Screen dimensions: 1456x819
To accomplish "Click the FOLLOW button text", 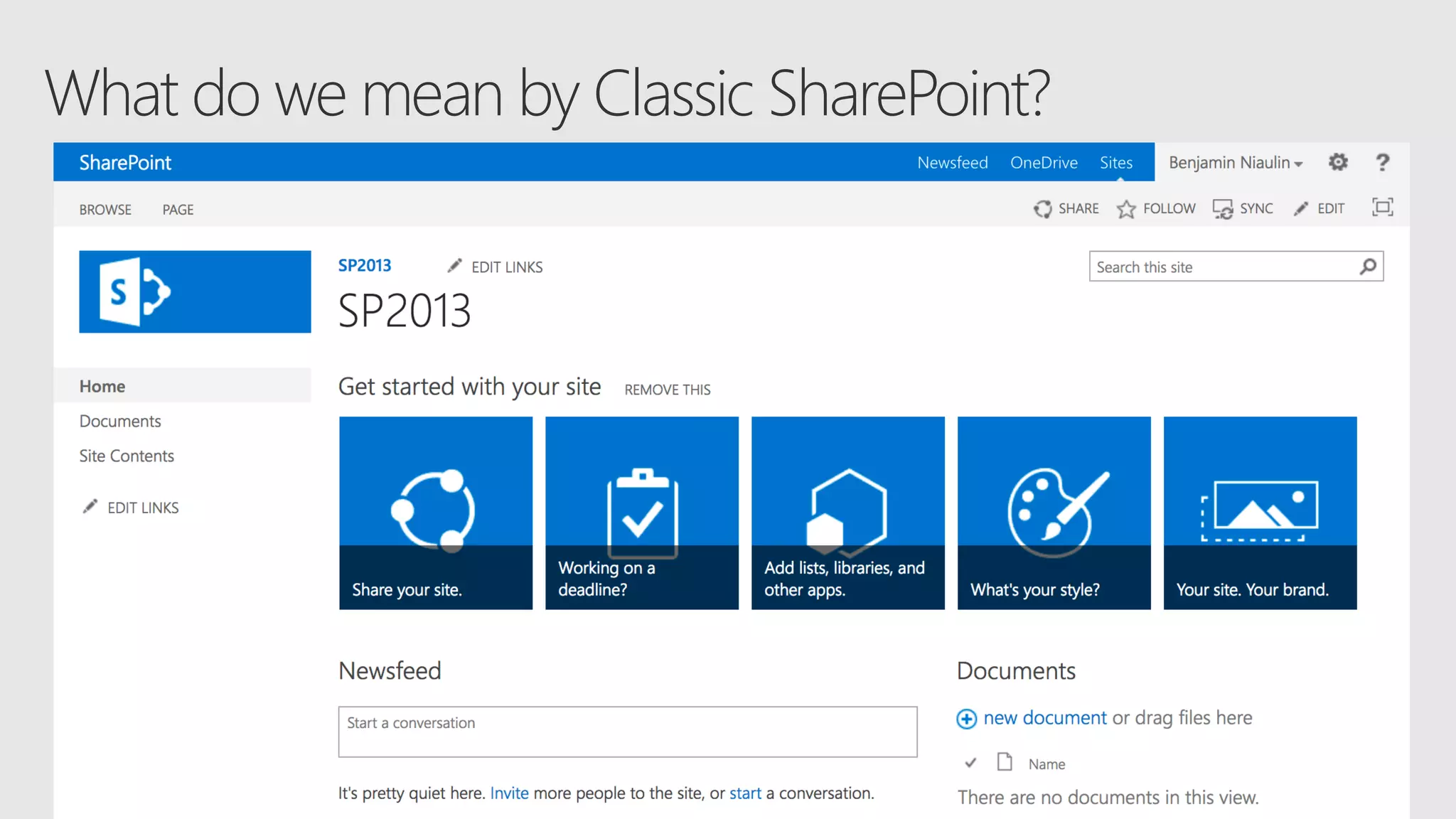I will coord(1169,208).
